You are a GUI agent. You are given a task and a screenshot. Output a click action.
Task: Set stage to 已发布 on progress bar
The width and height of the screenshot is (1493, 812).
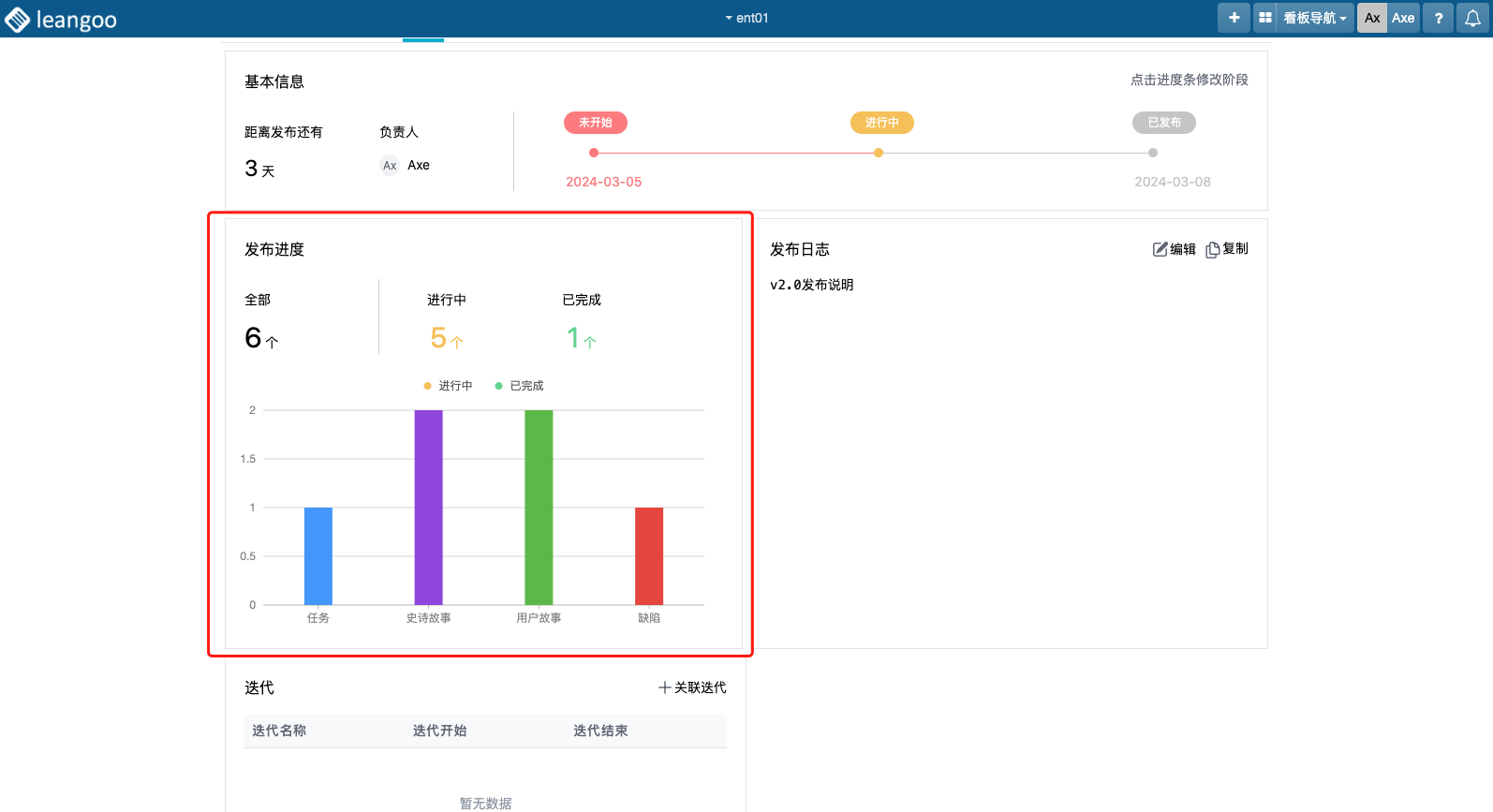tap(1163, 123)
